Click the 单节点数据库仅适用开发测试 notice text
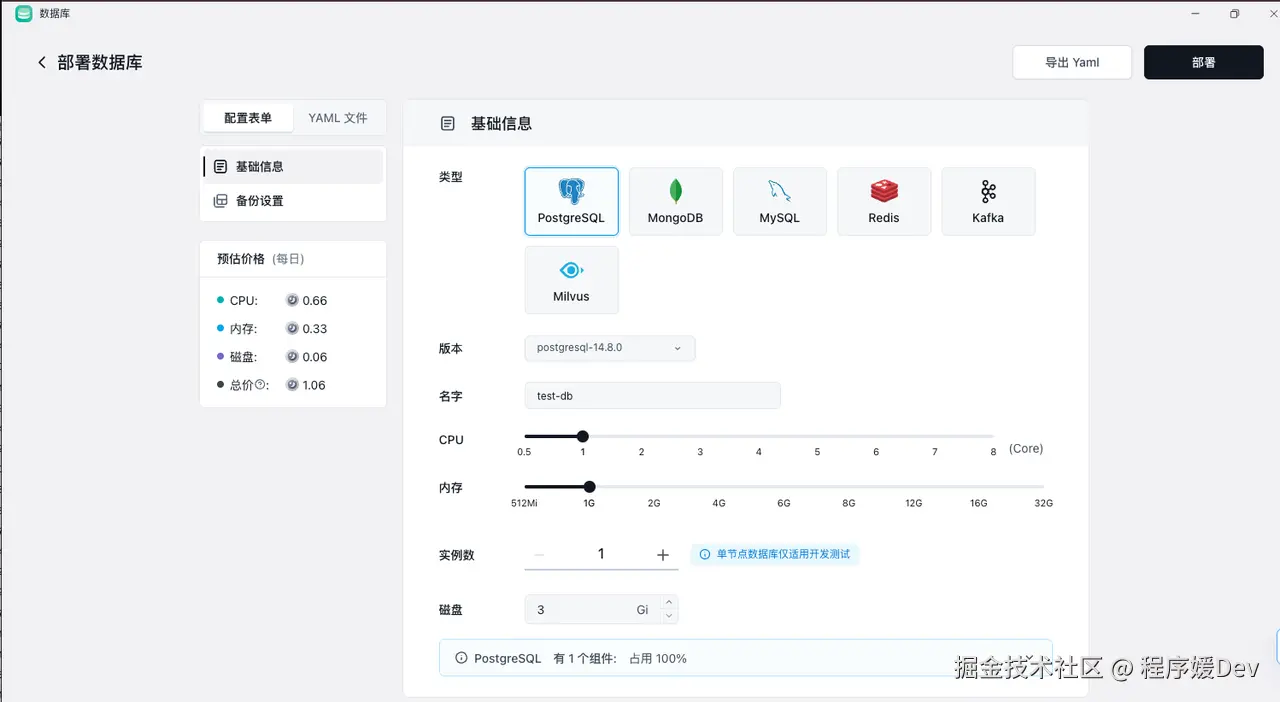 click(783, 554)
